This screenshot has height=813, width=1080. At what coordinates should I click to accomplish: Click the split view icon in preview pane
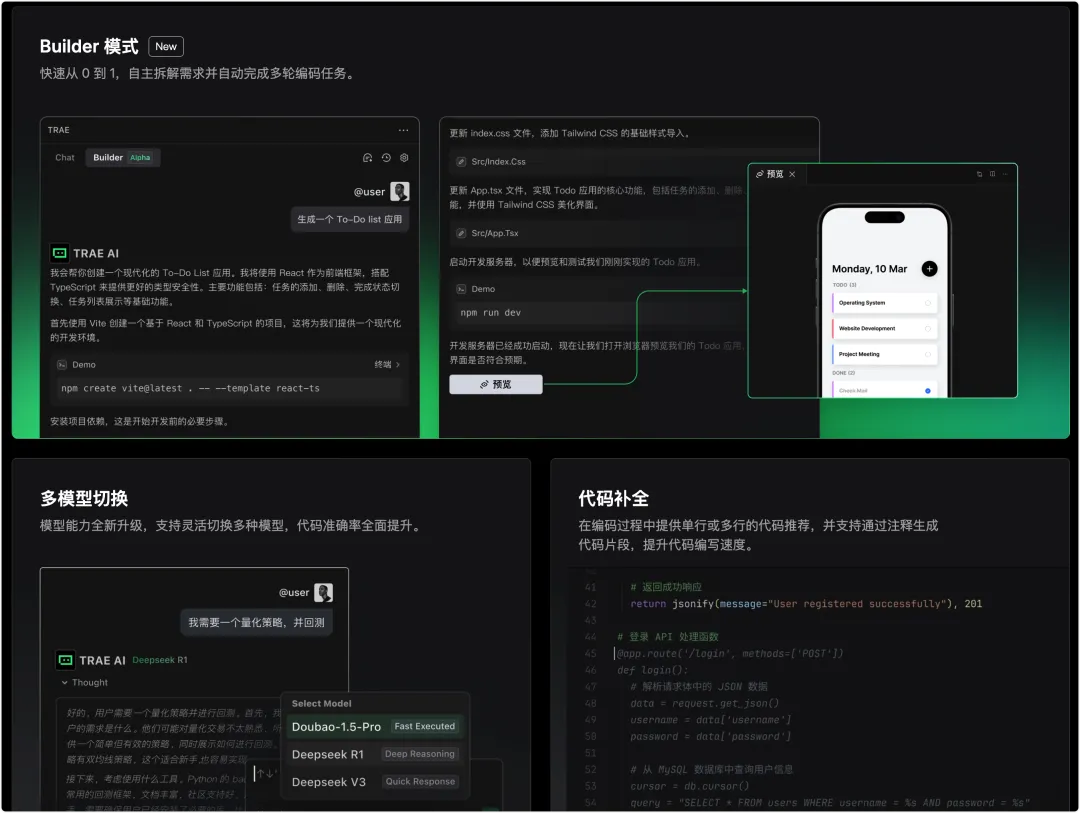993,174
